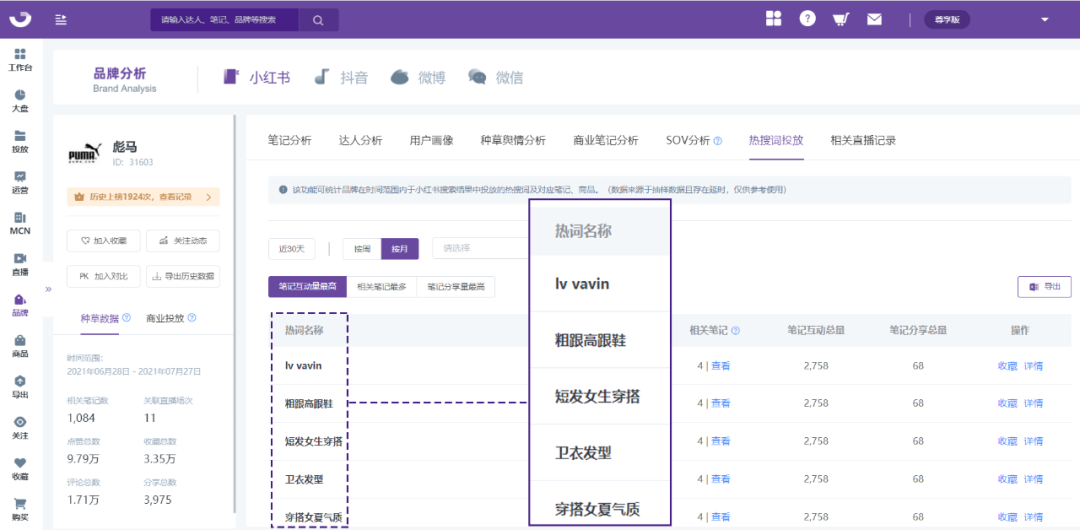The width and height of the screenshot is (1080, 530).
Task: Expand the account dropdown arrow at top right
Action: coord(1045,19)
